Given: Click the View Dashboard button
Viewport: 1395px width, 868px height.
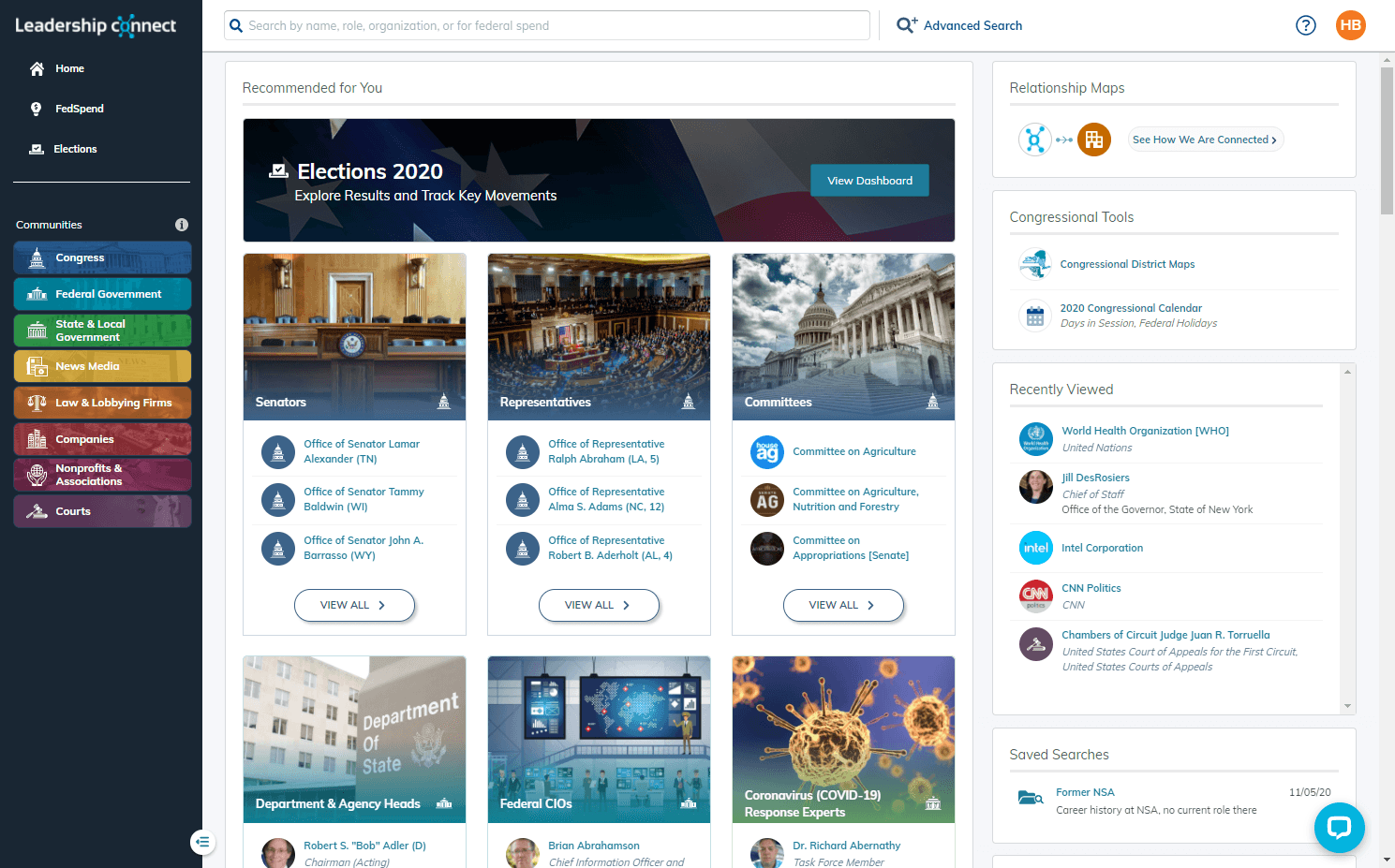Looking at the screenshot, I should 869,181.
